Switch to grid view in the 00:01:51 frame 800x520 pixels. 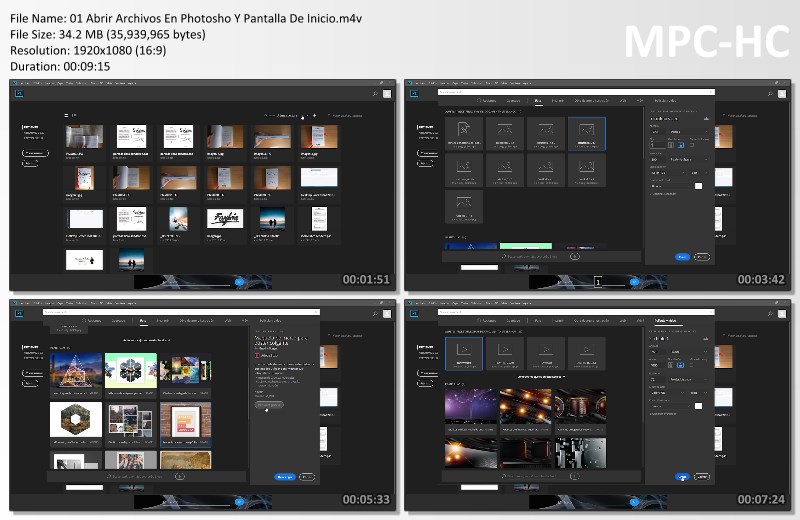(73, 116)
